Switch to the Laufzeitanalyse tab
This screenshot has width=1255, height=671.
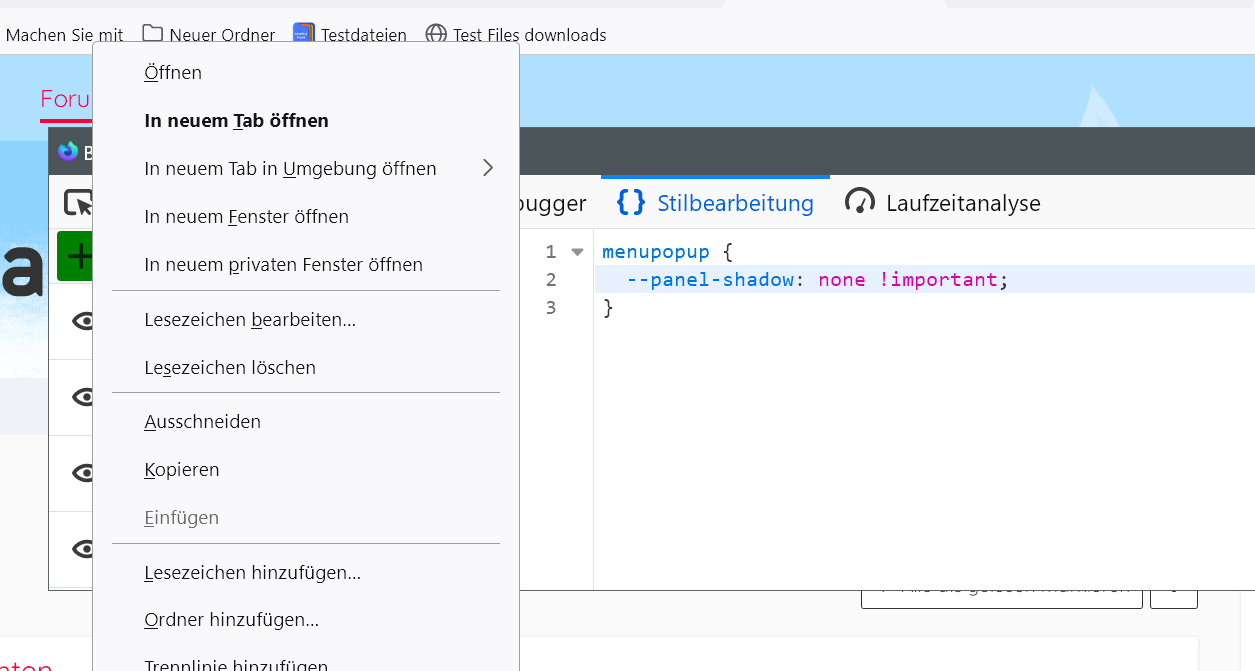(x=962, y=204)
